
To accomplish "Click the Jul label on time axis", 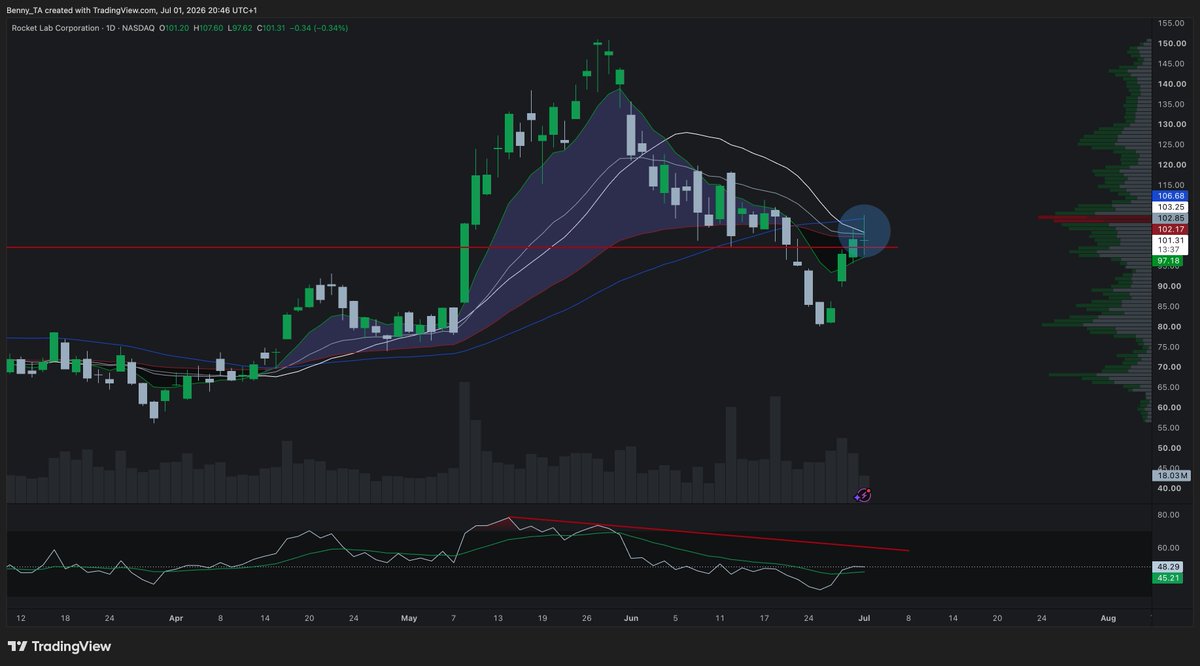I will [863, 619].
